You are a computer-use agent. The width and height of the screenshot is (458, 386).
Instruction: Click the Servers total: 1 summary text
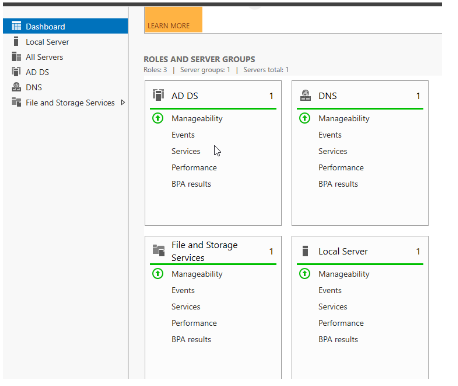tap(266, 70)
